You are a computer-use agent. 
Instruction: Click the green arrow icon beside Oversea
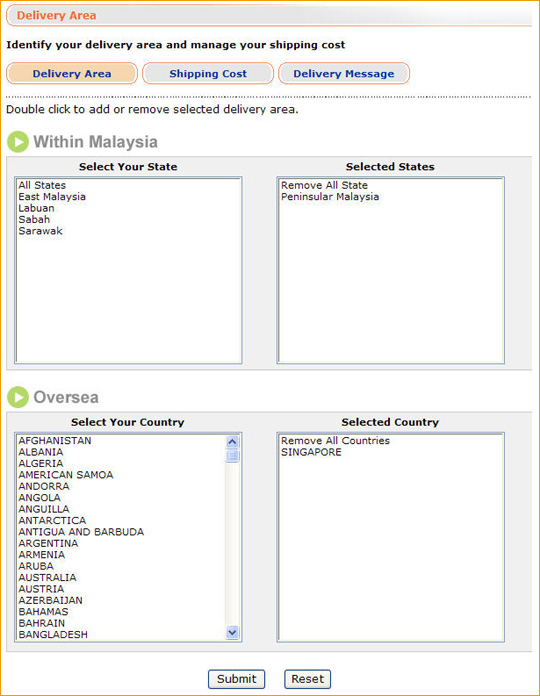click(18, 397)
